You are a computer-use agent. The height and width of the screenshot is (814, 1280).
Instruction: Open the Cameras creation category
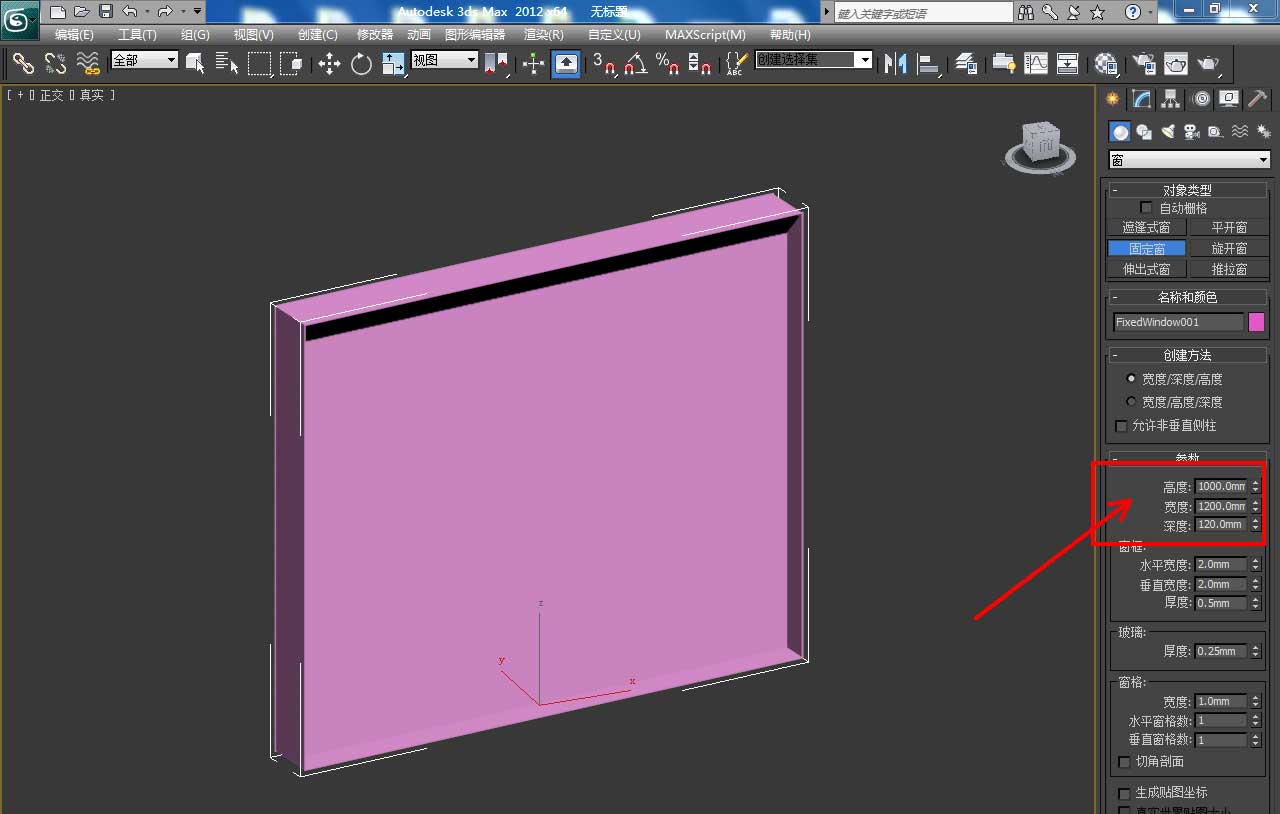coord(1194,131)
